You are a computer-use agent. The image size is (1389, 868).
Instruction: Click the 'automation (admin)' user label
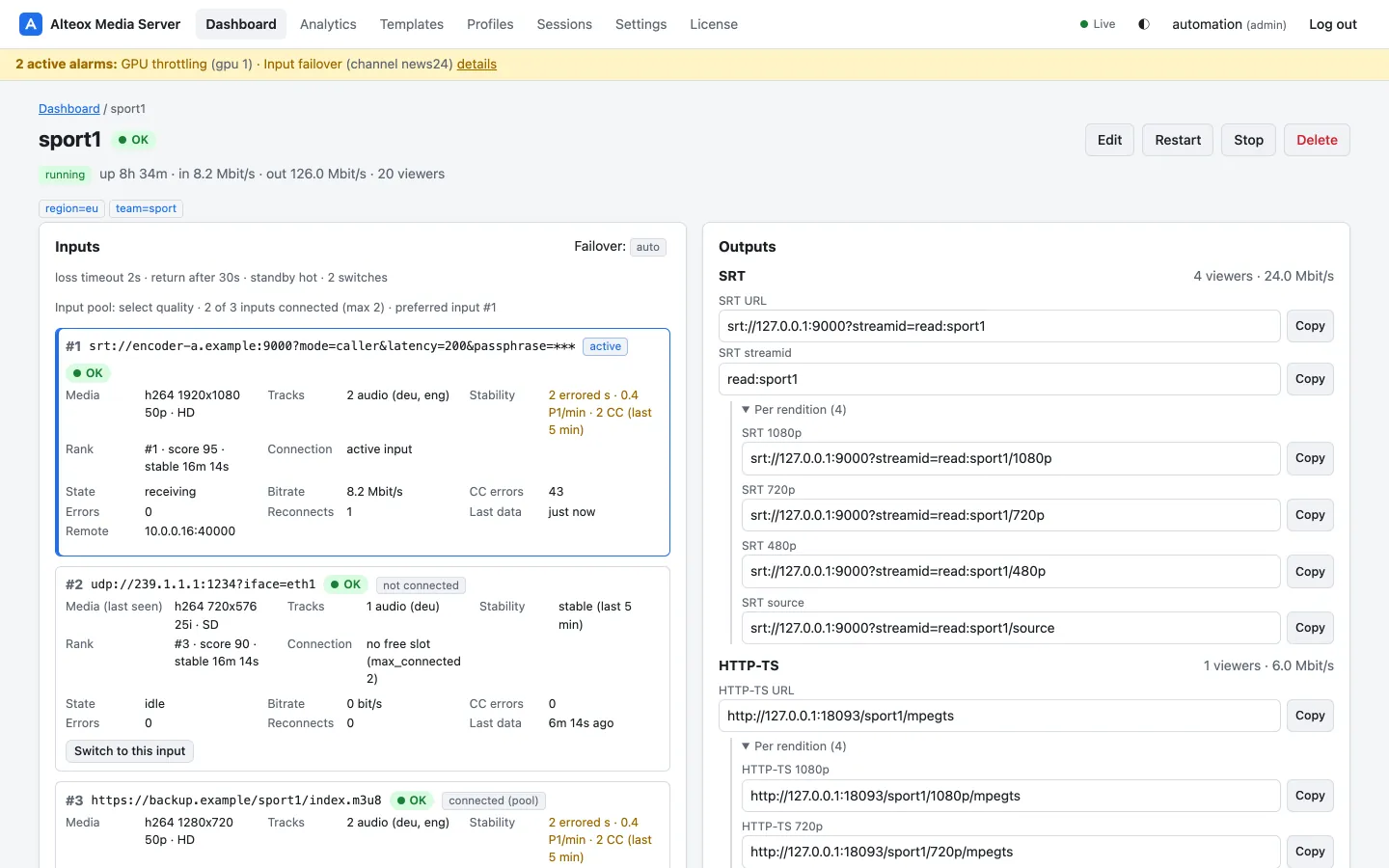pyautogui.click(x=1229, y=24)
